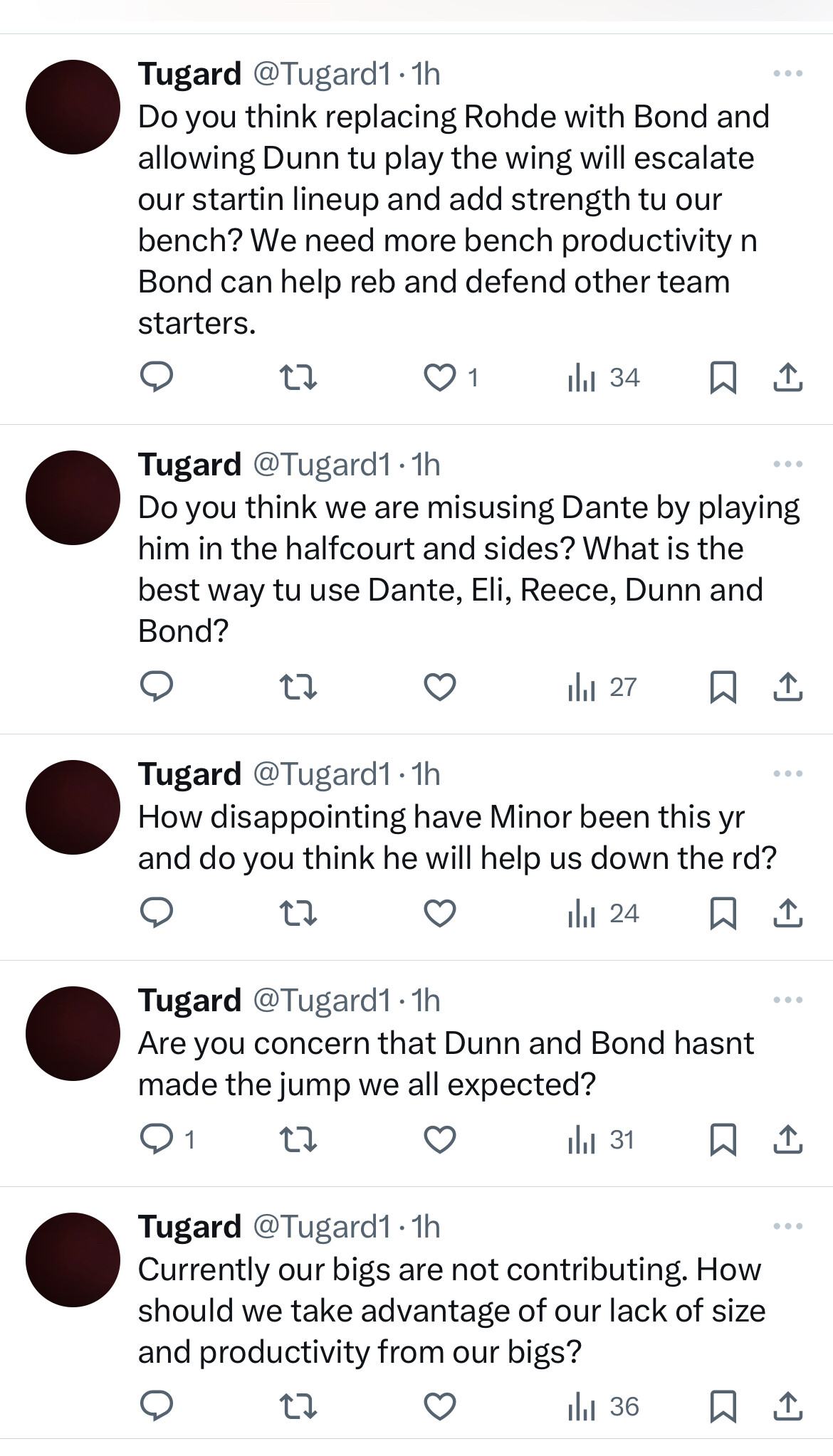Repost the tweet about misusing Dante
Image resolution: width=833 pixels, height=1456 pixels.
click(x=298, y=687)
